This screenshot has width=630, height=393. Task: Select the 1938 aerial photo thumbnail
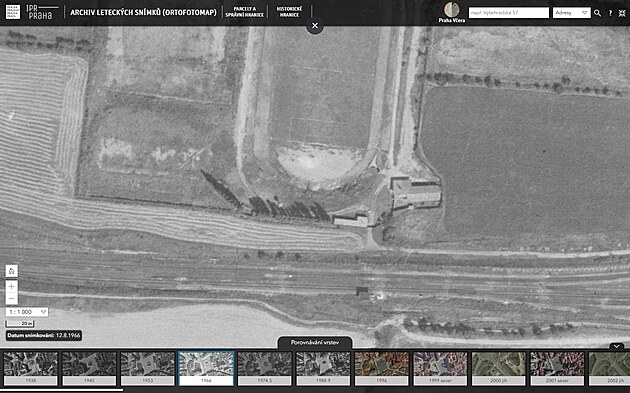tap(31, 368)
